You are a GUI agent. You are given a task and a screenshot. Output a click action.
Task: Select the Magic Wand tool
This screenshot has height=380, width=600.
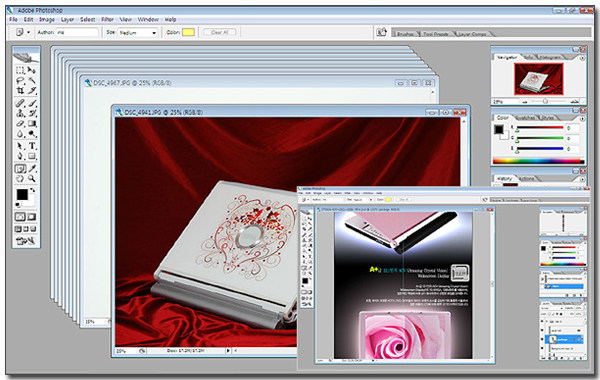click(32, 81)
